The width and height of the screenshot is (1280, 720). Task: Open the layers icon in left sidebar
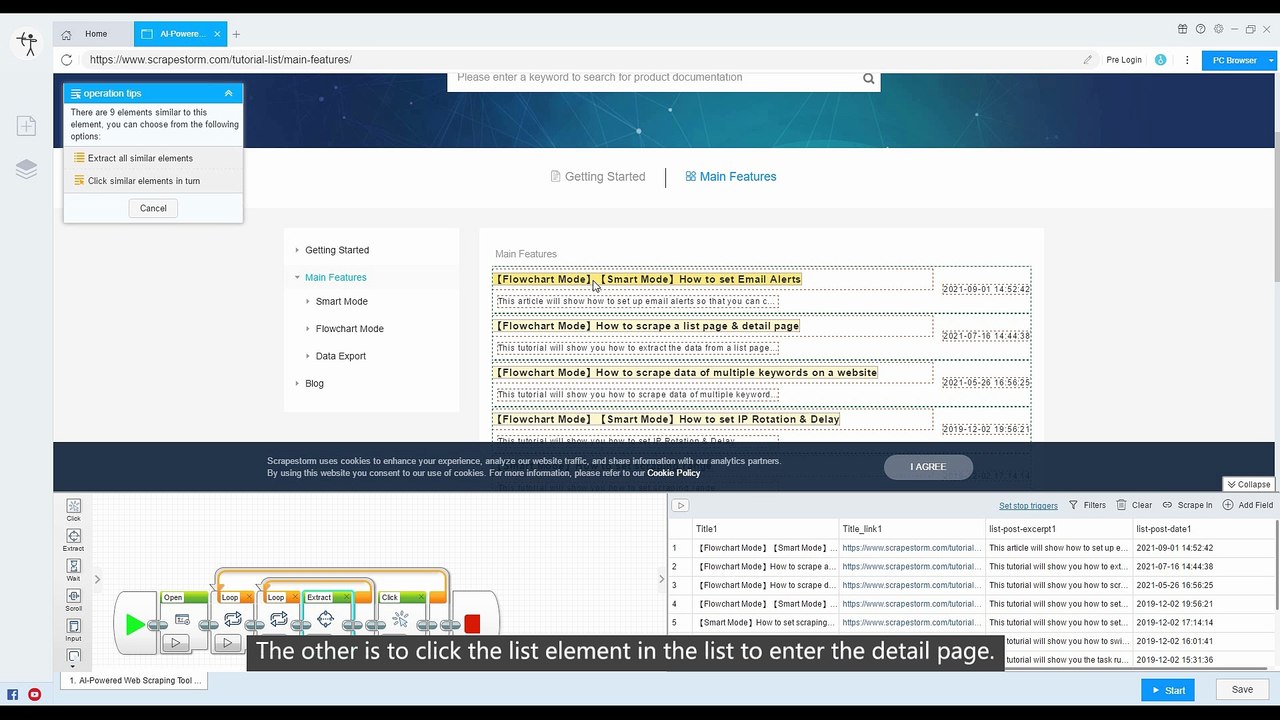point(26,169)
